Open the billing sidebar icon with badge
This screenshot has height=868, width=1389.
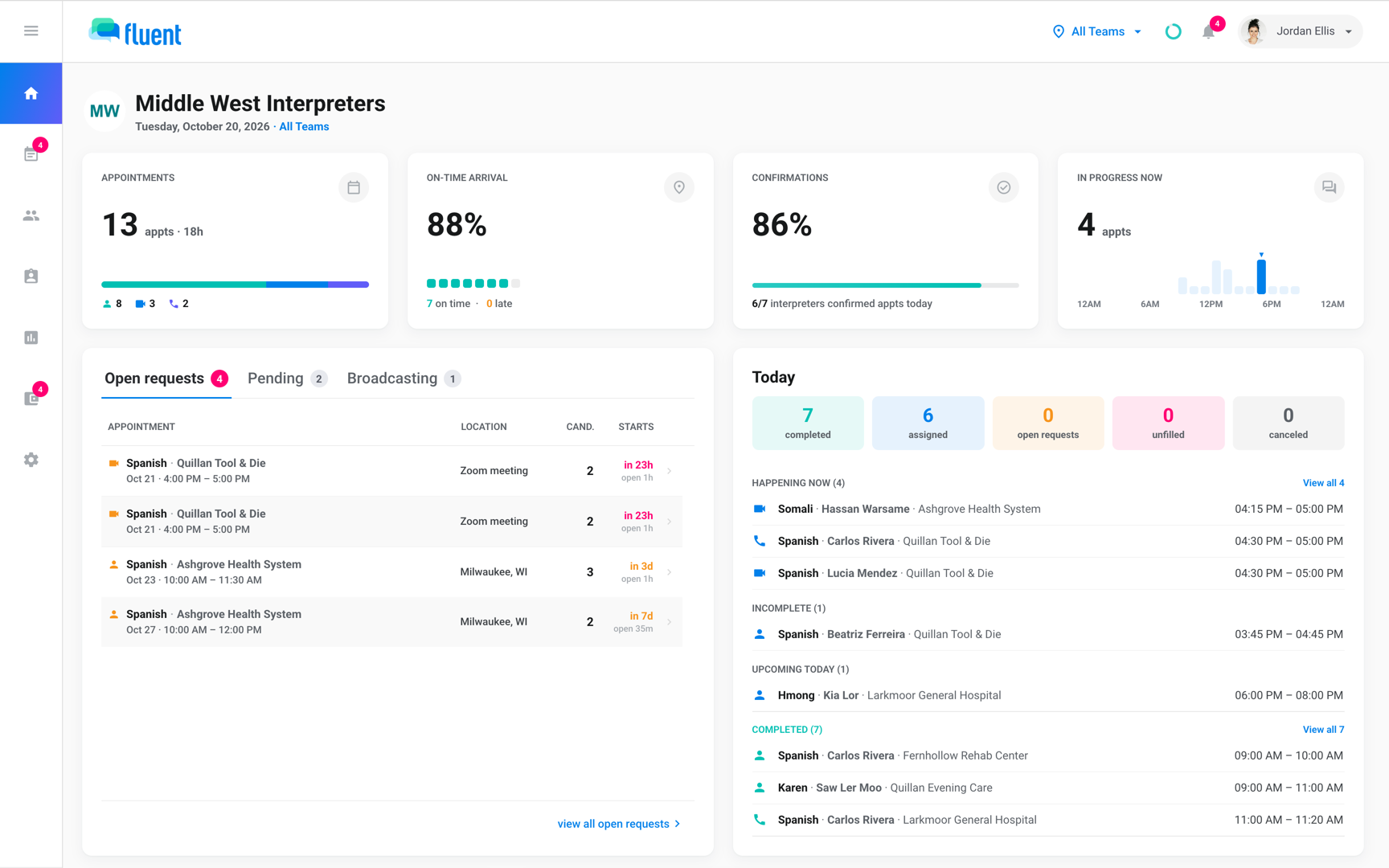point(31,399)
